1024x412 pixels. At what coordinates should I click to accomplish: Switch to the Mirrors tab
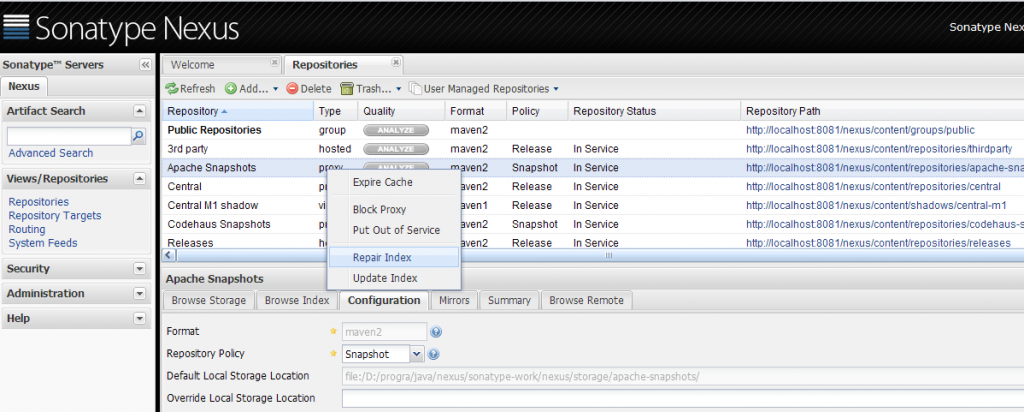coord(454,300)
